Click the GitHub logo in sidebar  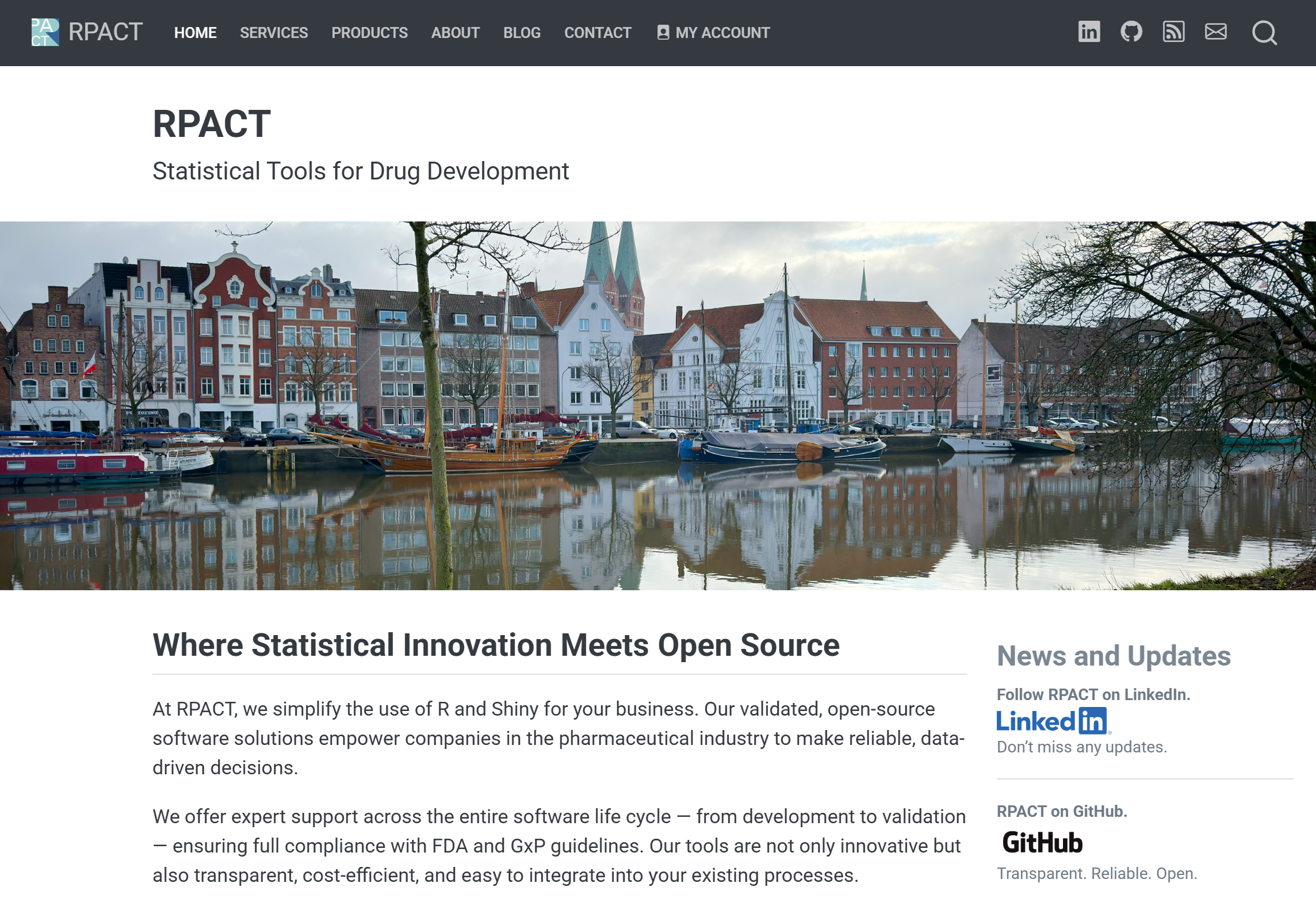1042,843
